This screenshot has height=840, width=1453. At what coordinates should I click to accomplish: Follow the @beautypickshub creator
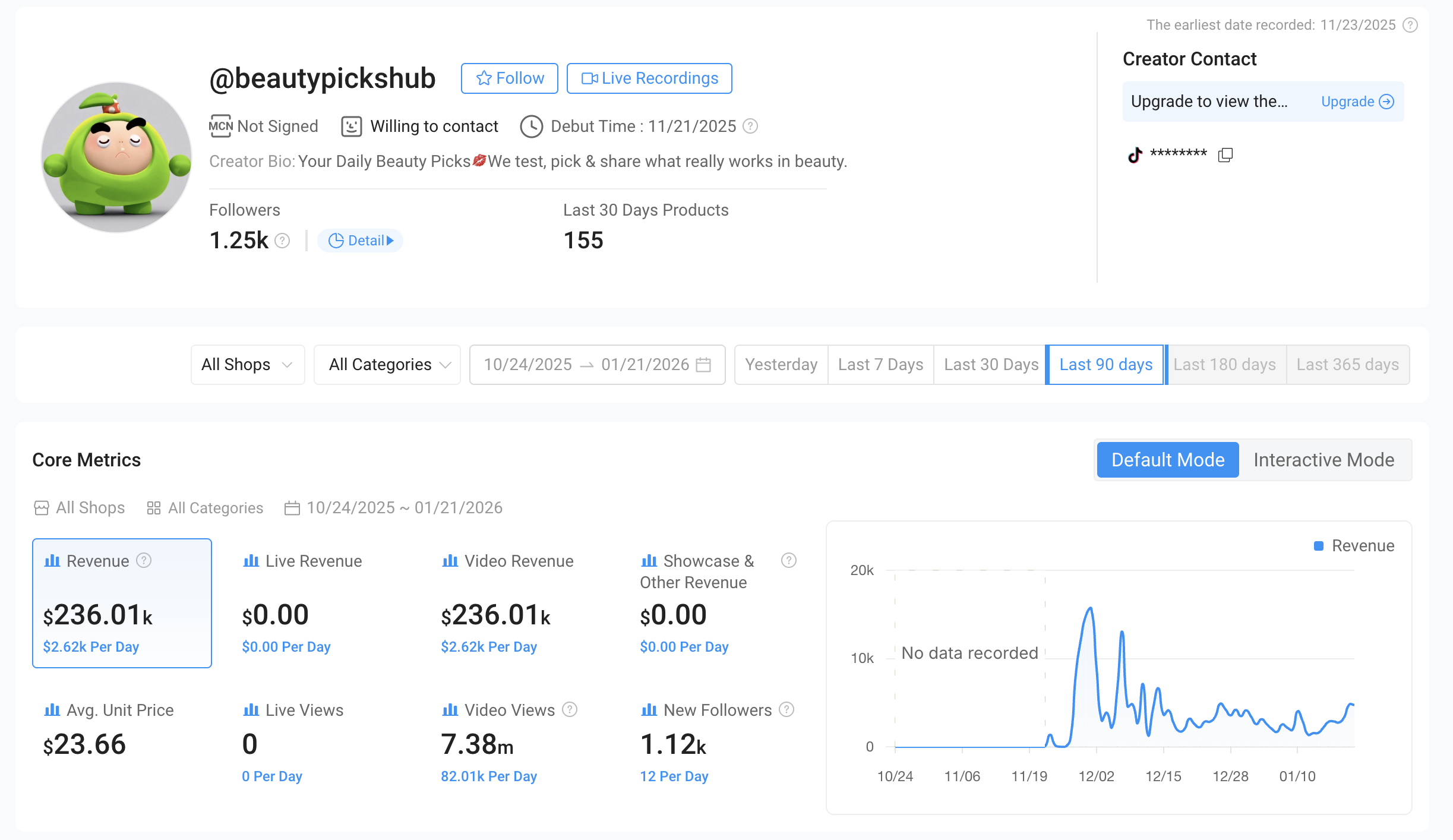click(x=510, y=78)
